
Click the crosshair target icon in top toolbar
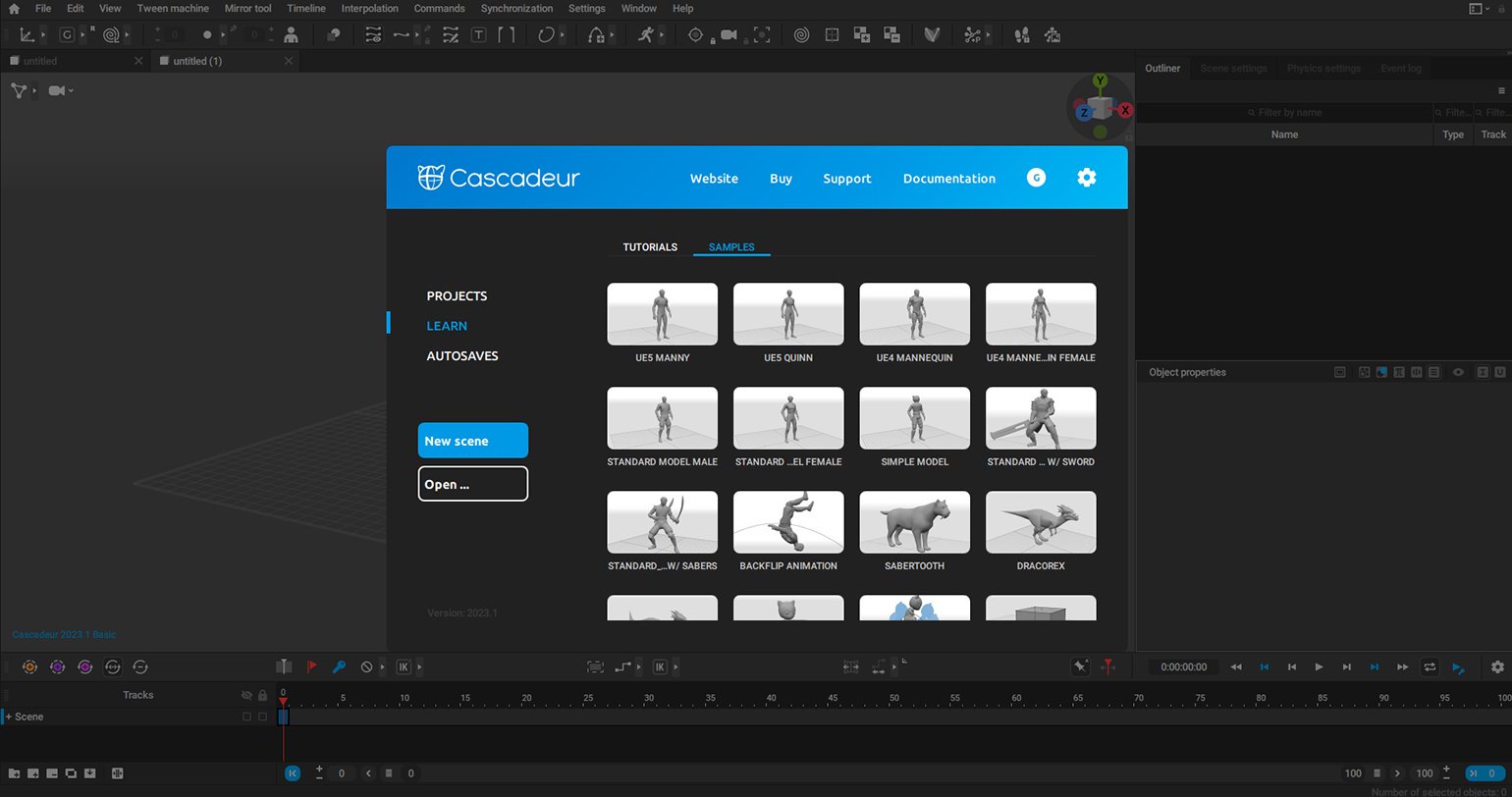coord(696,34)
